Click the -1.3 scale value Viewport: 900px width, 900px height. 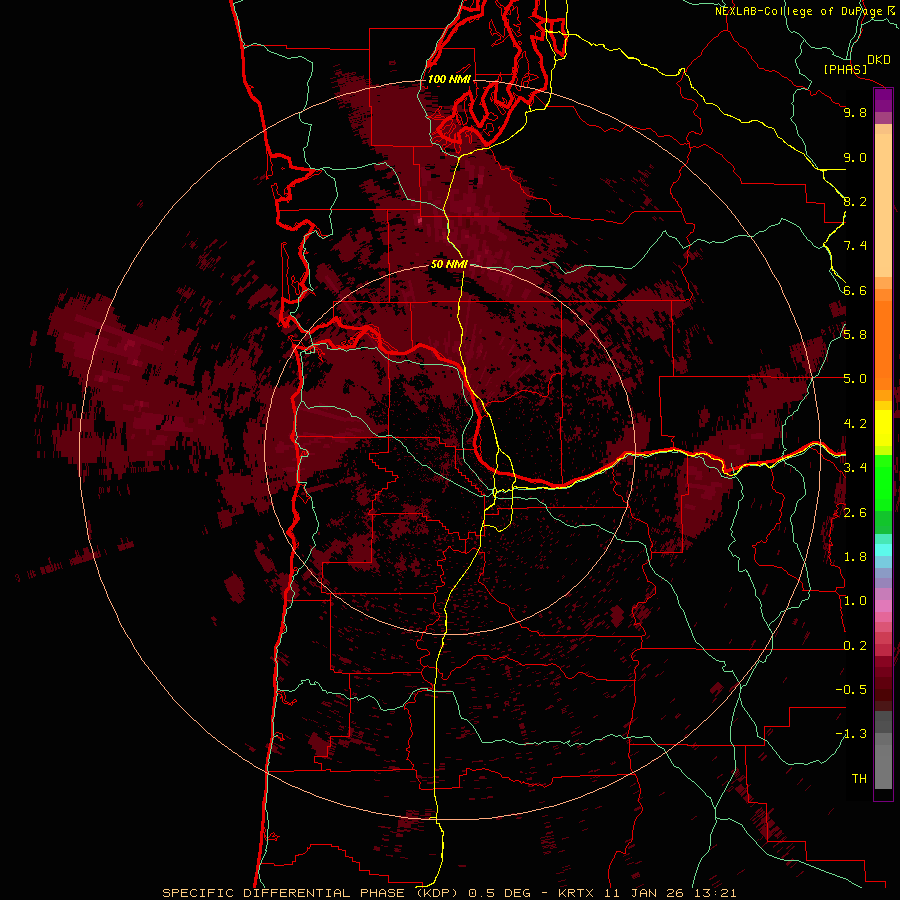851,734
